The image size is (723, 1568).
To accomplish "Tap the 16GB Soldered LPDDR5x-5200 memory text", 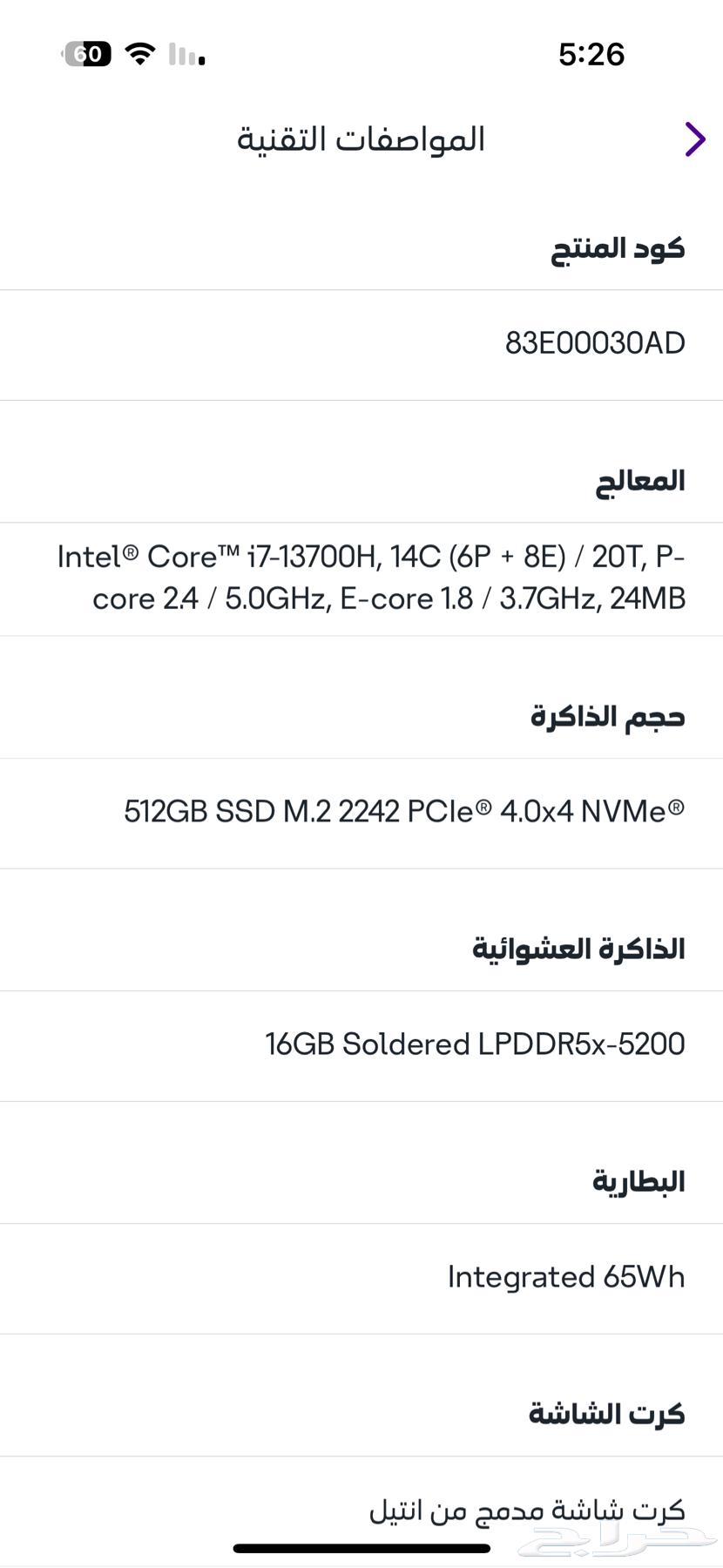I will tap(476, 1044).
